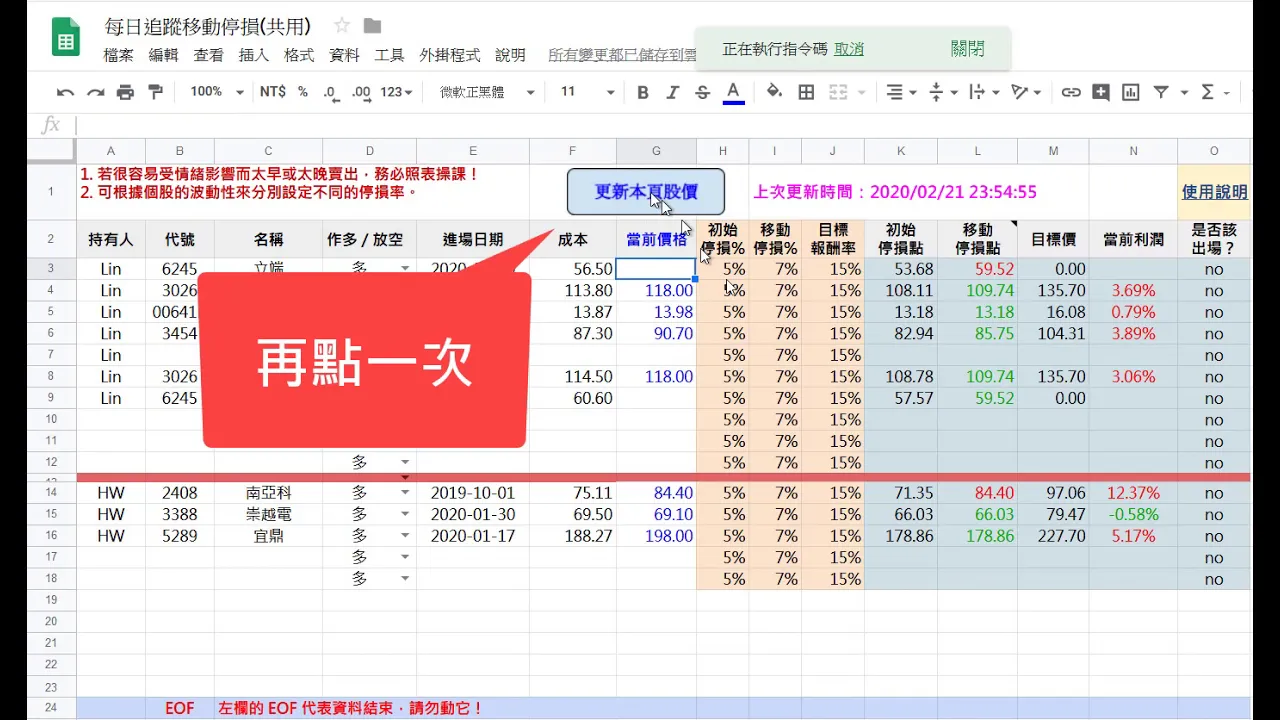Open vertical align dropdown
1280x720 pixels.
943,92
